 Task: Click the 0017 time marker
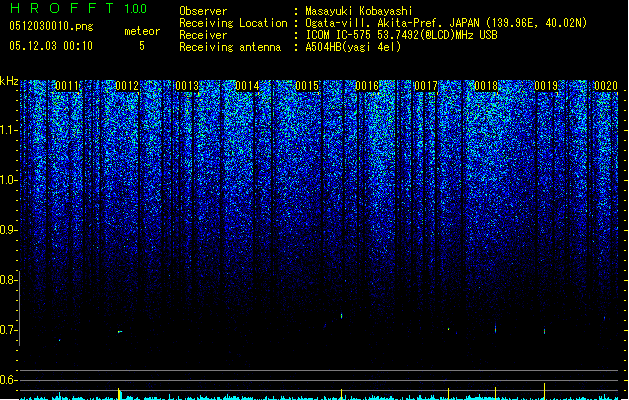426,86
